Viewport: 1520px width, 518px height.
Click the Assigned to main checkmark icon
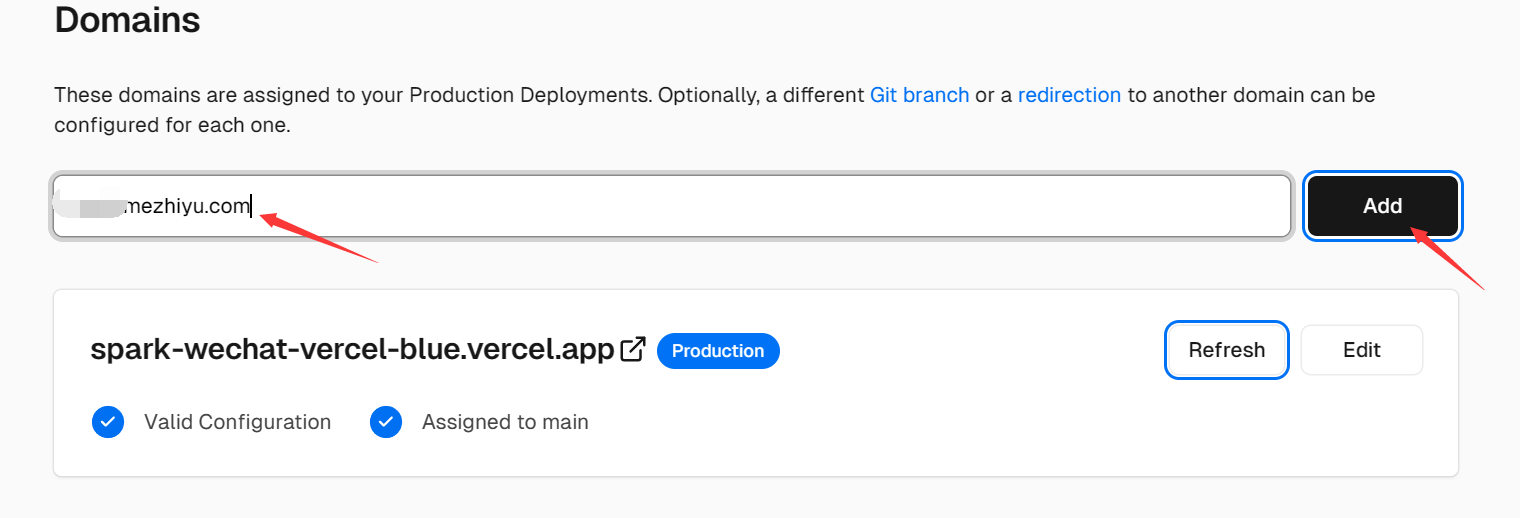pyautogui.click(x=386, y=422)
